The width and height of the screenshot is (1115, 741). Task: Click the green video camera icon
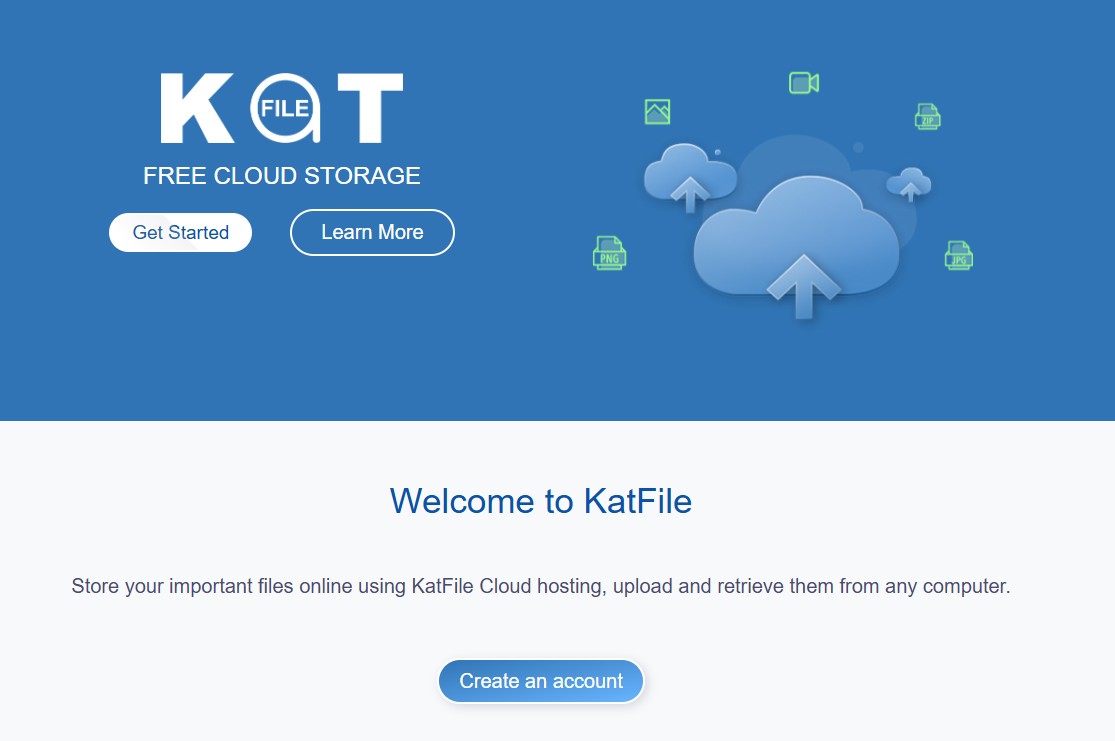point(803,83)
